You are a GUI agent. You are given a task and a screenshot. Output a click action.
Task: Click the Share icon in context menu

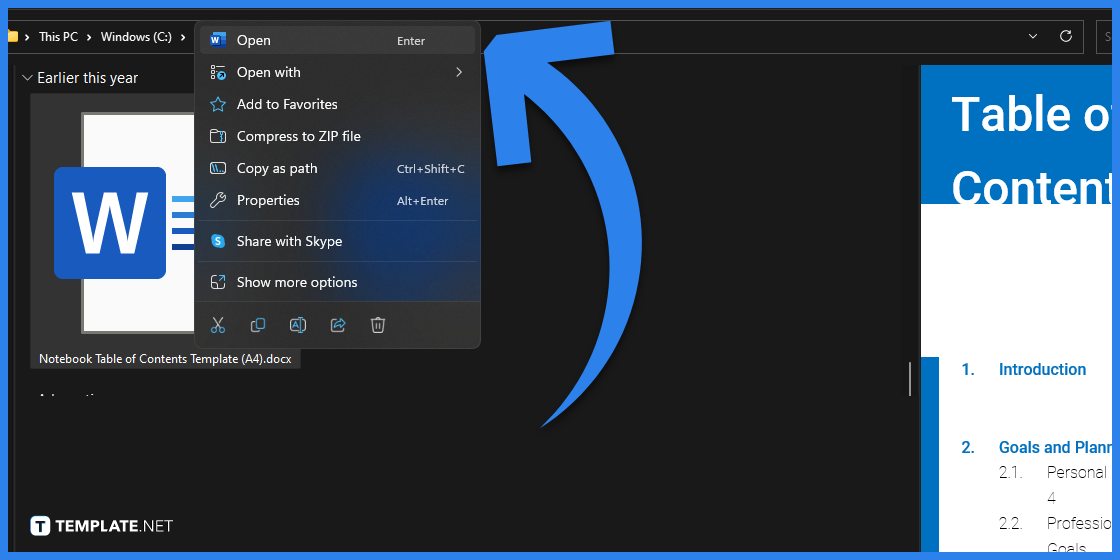(338, 325)
